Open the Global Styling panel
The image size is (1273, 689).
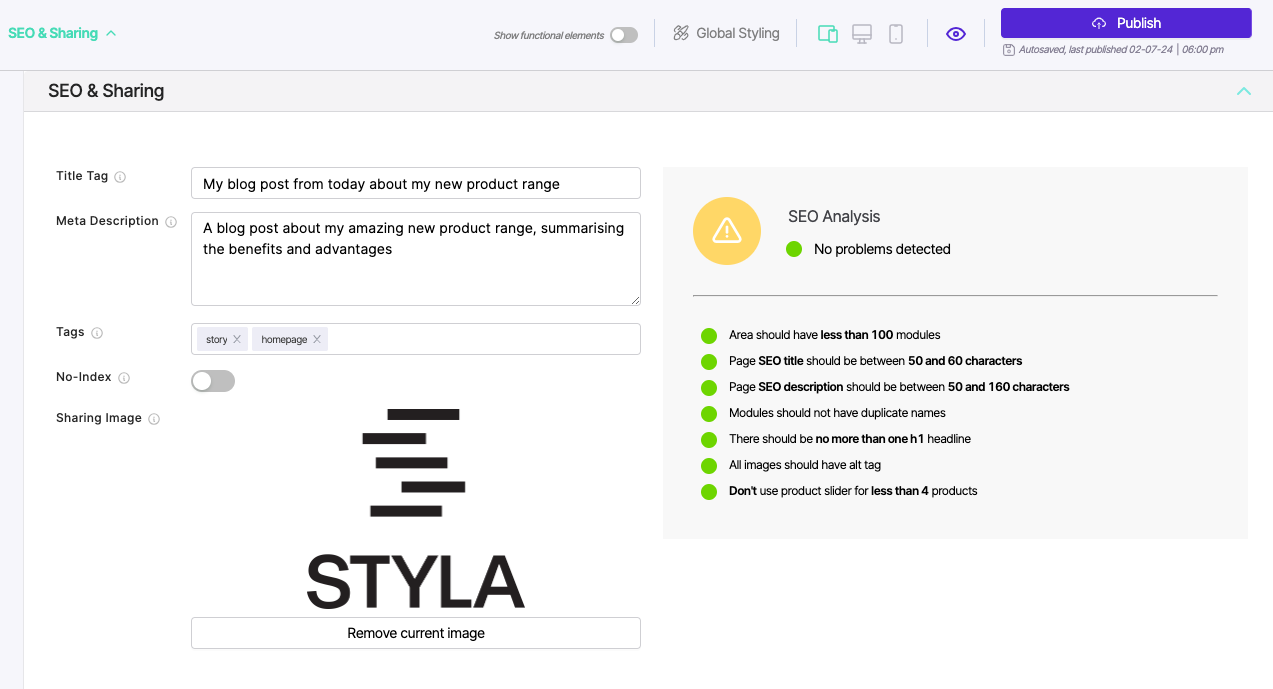coord(726,33)
